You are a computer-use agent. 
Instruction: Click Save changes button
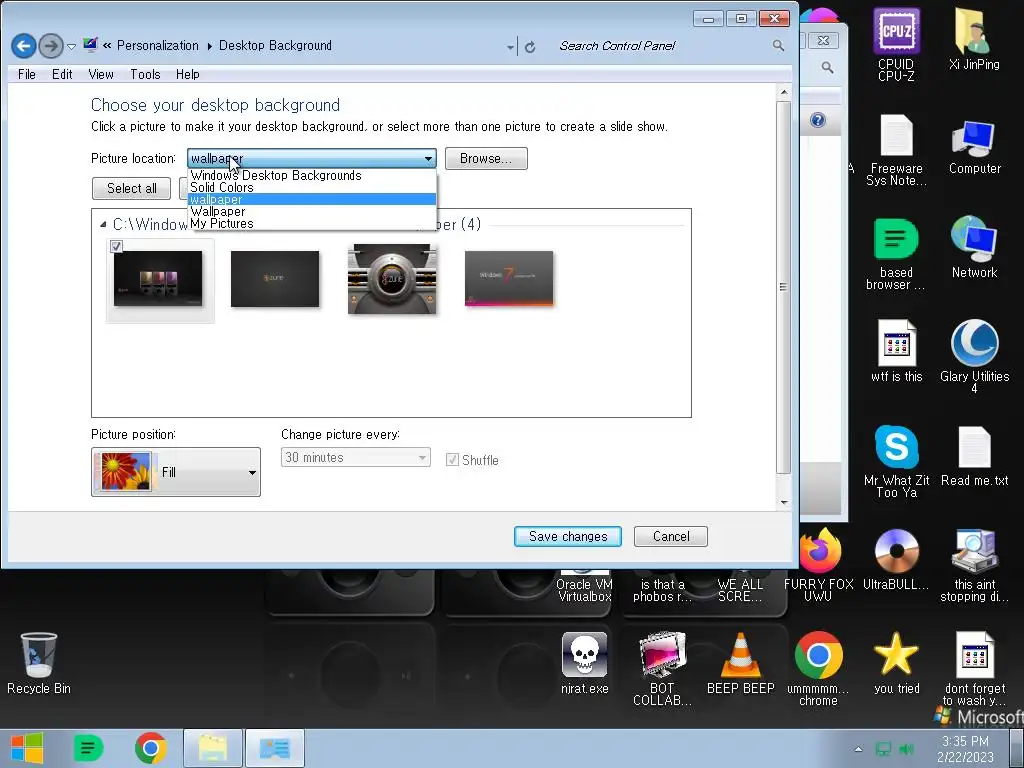coord(568,536)
